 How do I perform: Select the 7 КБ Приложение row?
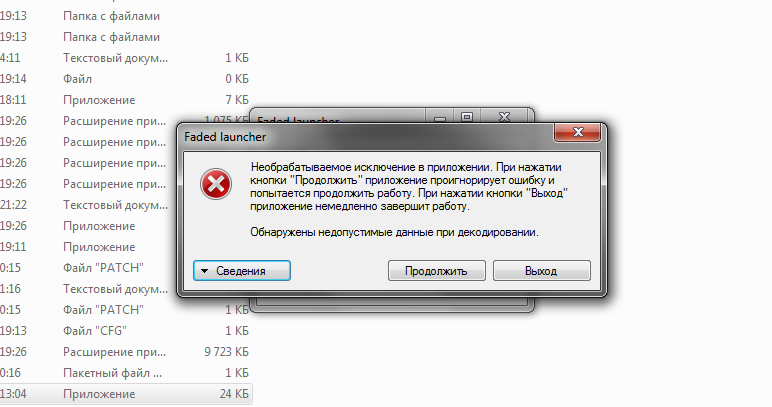click(x=126, y=100)
